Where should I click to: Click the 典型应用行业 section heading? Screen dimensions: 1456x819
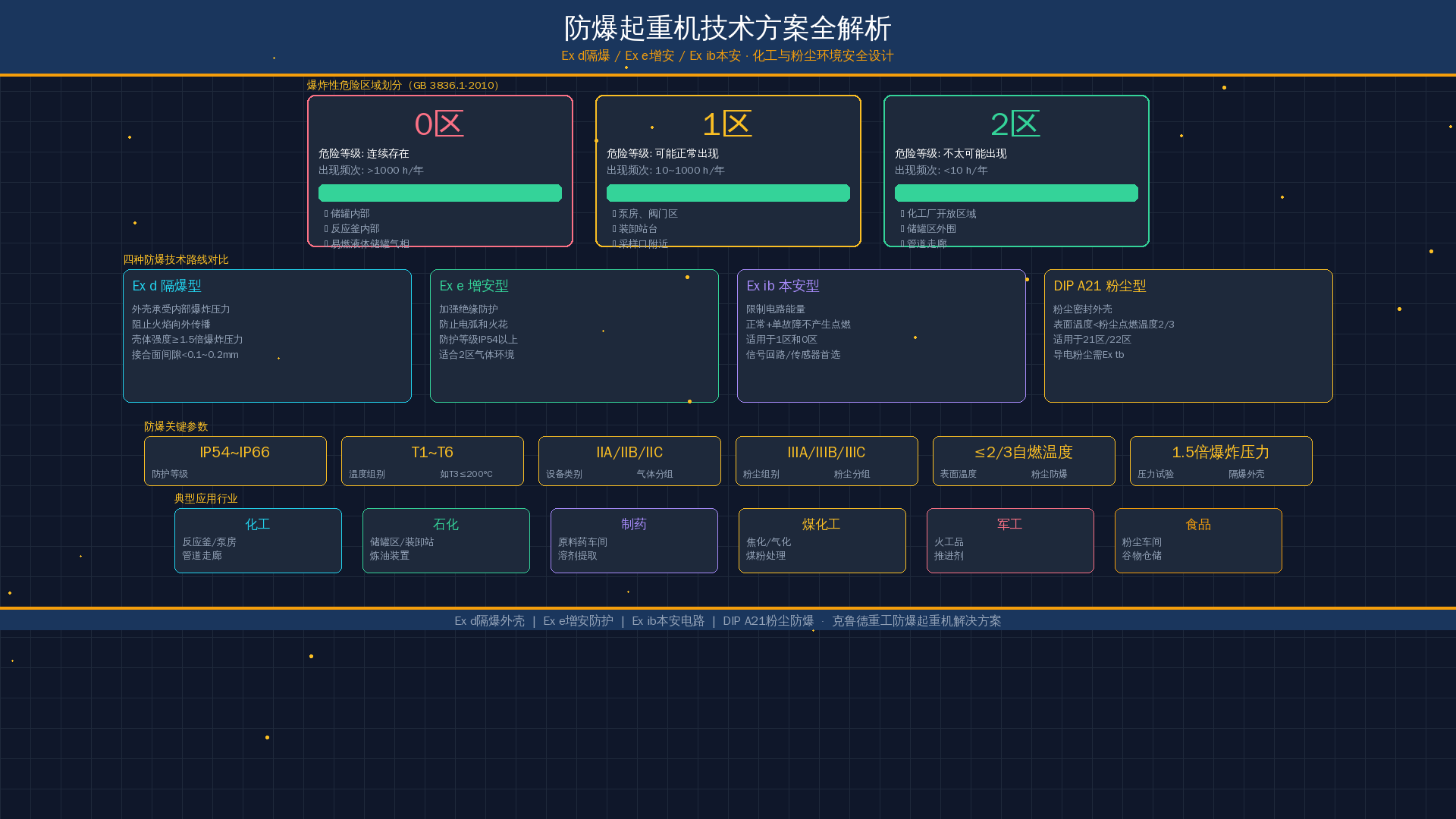pyautogui.click(x=206, y=498)
